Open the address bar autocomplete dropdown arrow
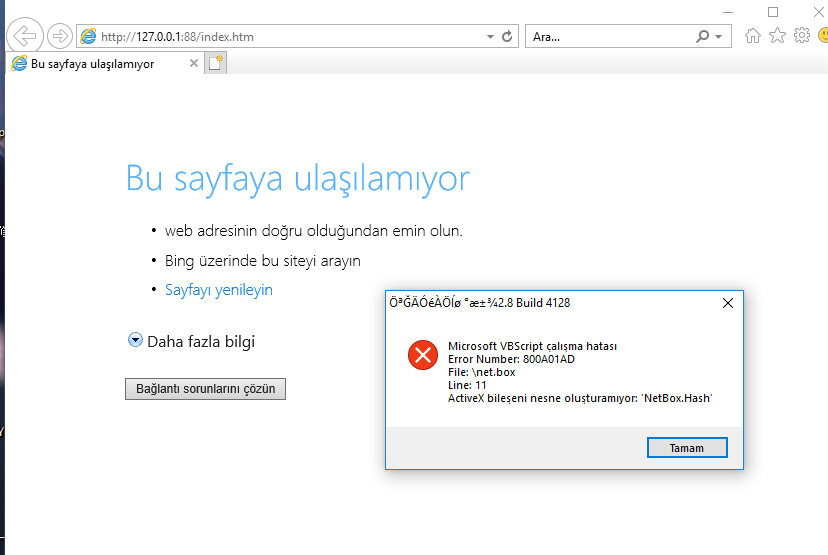The height and width of the screenshot is (555, 828). (x=490, y=36)
